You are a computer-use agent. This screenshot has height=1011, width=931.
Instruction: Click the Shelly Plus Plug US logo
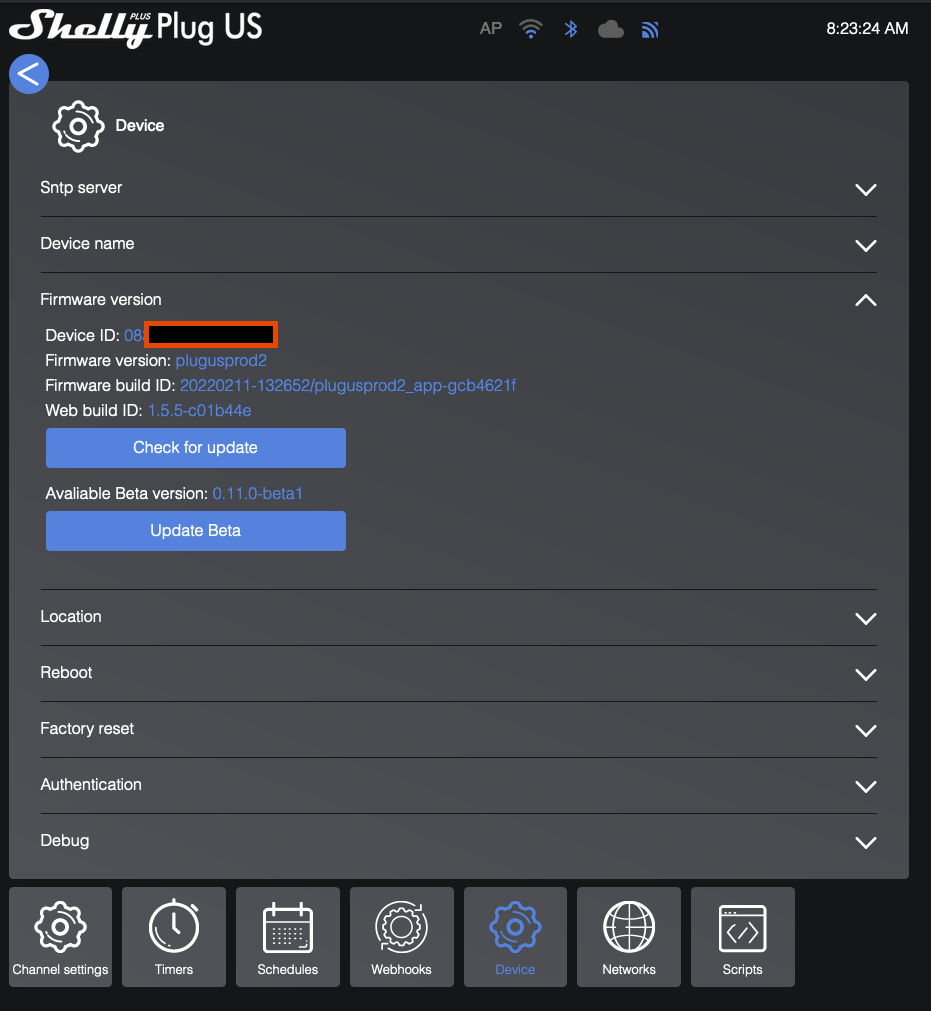coord(136,28)
